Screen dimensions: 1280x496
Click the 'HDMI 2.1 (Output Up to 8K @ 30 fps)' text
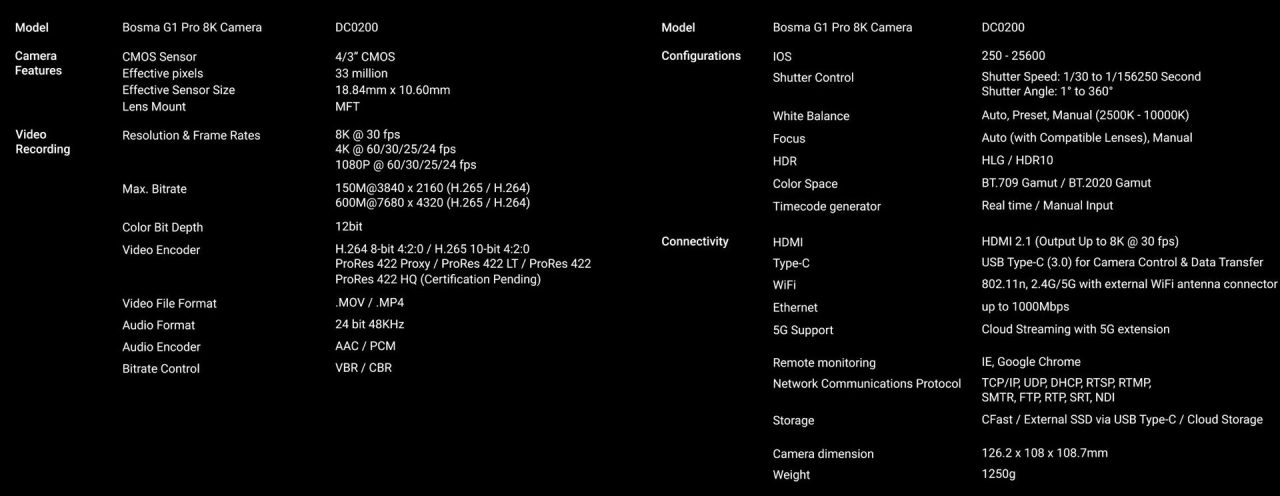point(1080,241)
